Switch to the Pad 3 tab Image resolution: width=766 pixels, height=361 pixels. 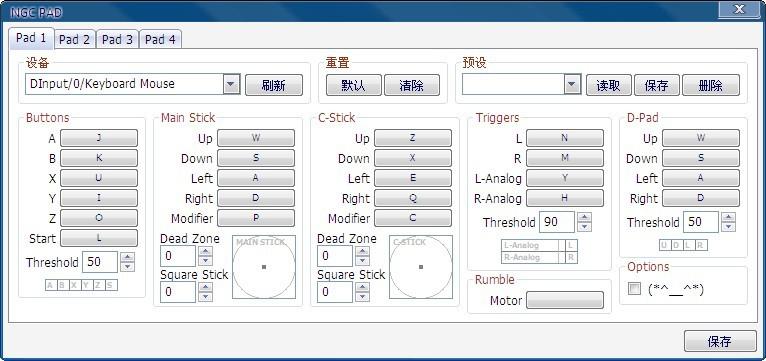117,40
